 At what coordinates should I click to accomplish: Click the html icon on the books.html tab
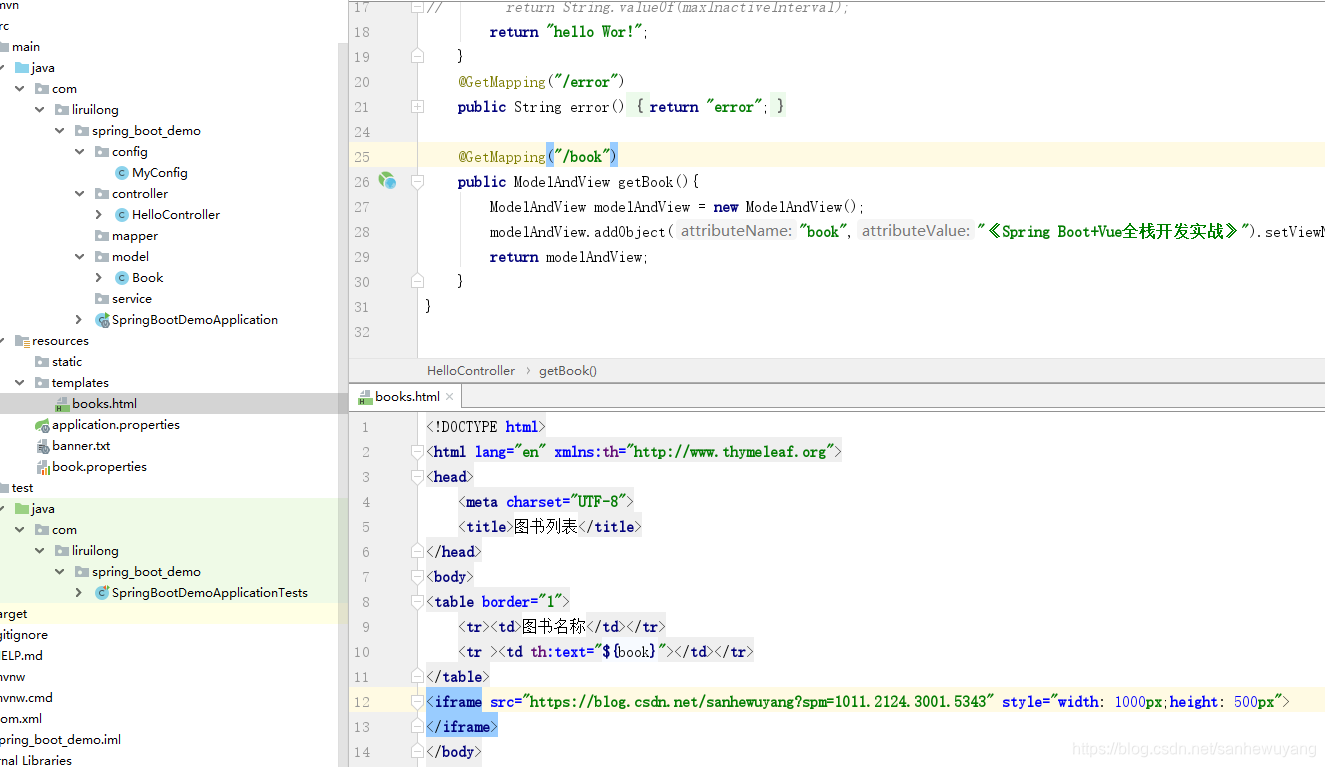point(365,397)
